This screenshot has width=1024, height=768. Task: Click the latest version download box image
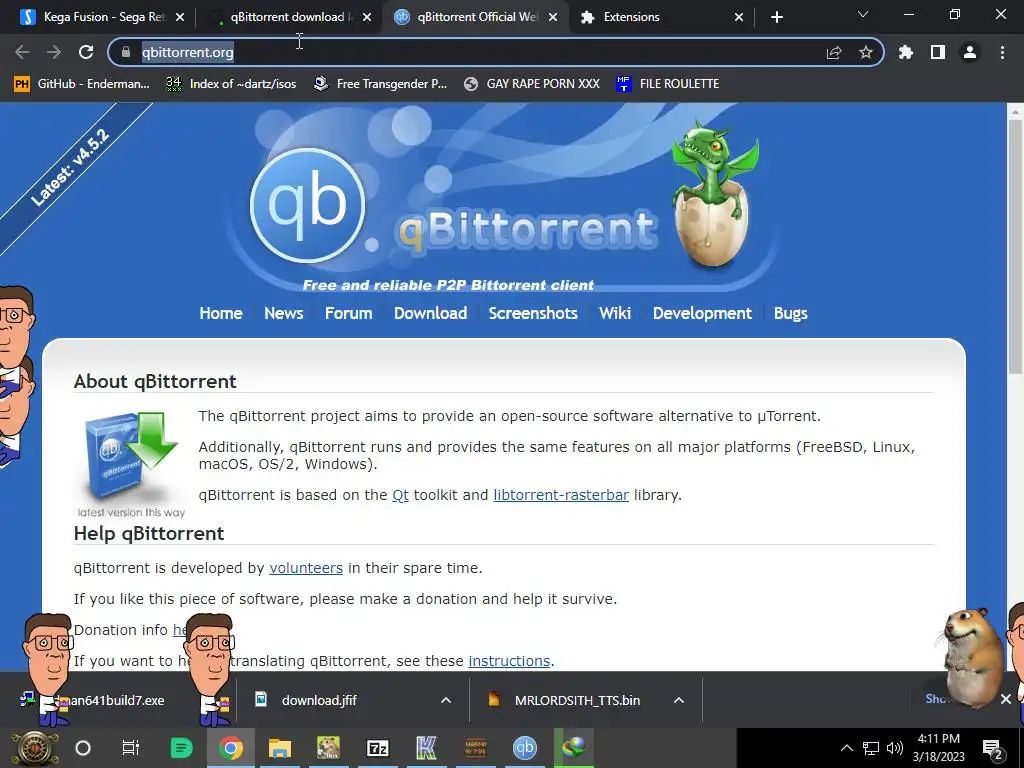[x=131, y=464]
